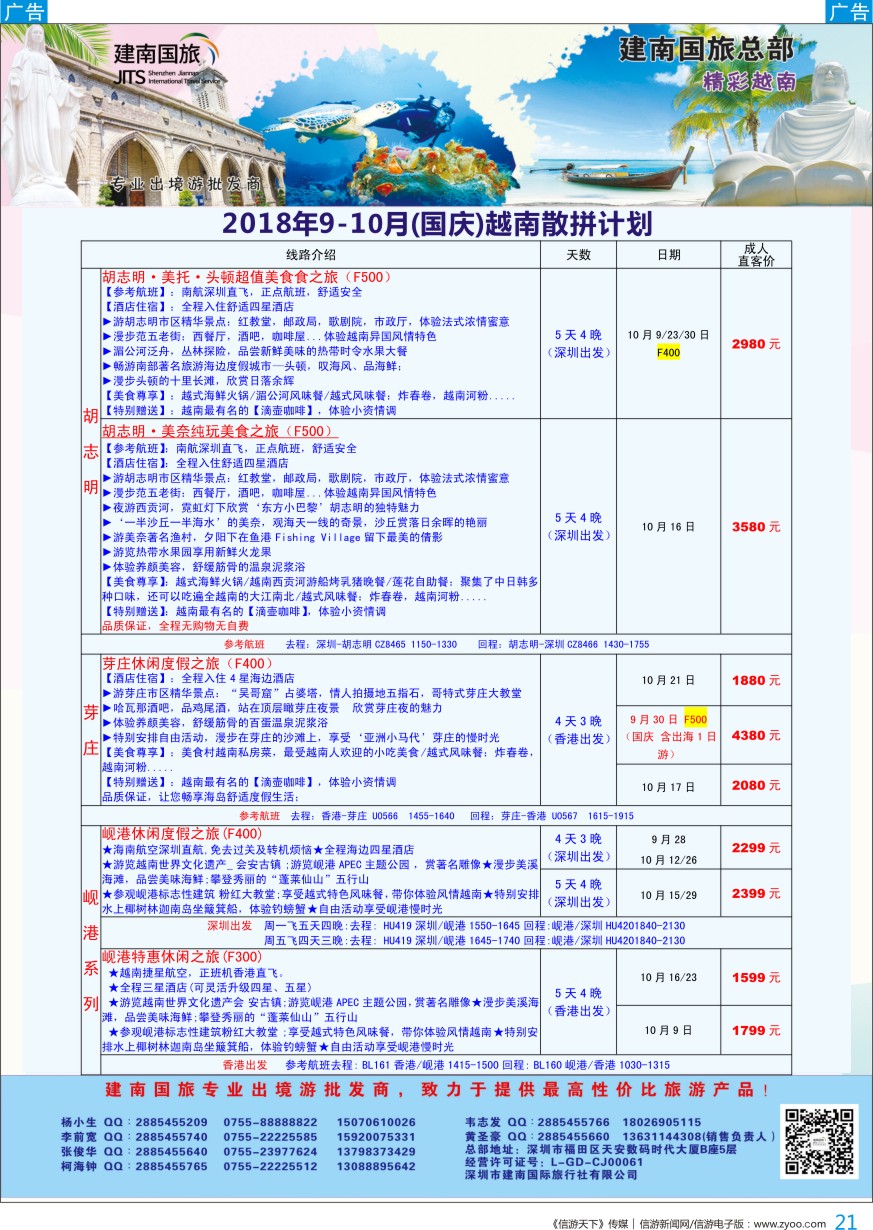873x1230 pixels.
Task: Click contact 张俊华 QQ:2885455640
Action: (x=134, y=1151)
